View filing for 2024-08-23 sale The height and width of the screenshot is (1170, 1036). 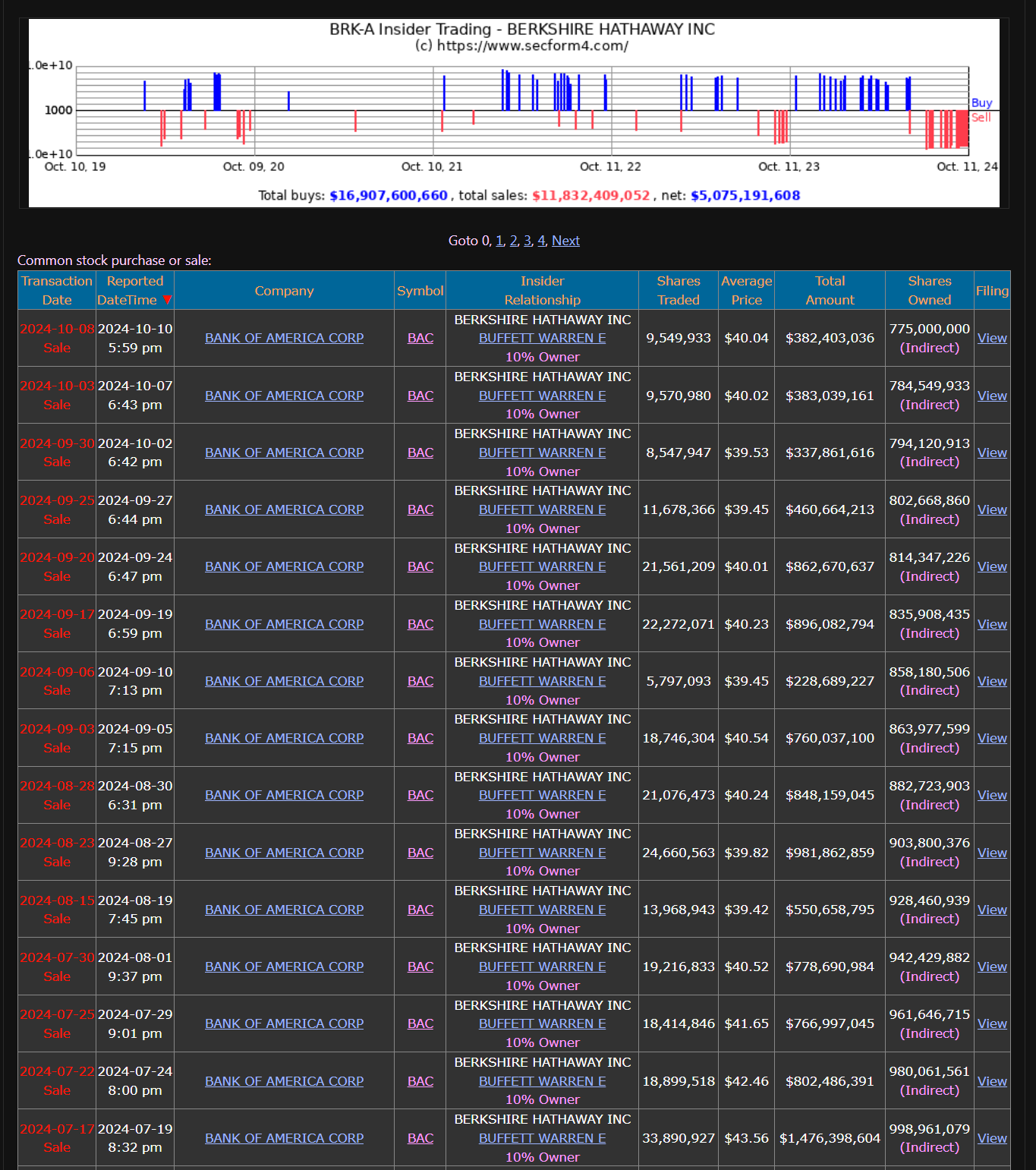click(x=992, y=853)
